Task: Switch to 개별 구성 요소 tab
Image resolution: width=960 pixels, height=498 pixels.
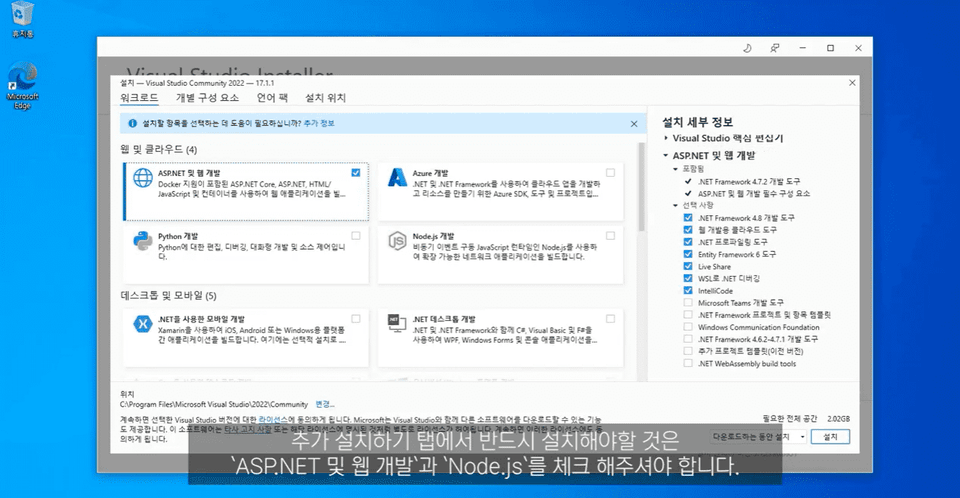Action: coord(208,98)
